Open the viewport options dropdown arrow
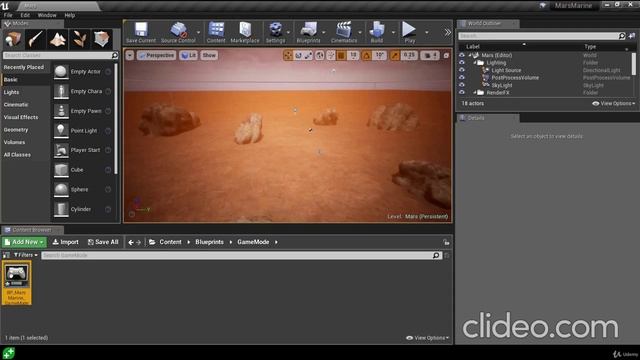Viewport: 640px width, 360px height. (x=129, y=55)
